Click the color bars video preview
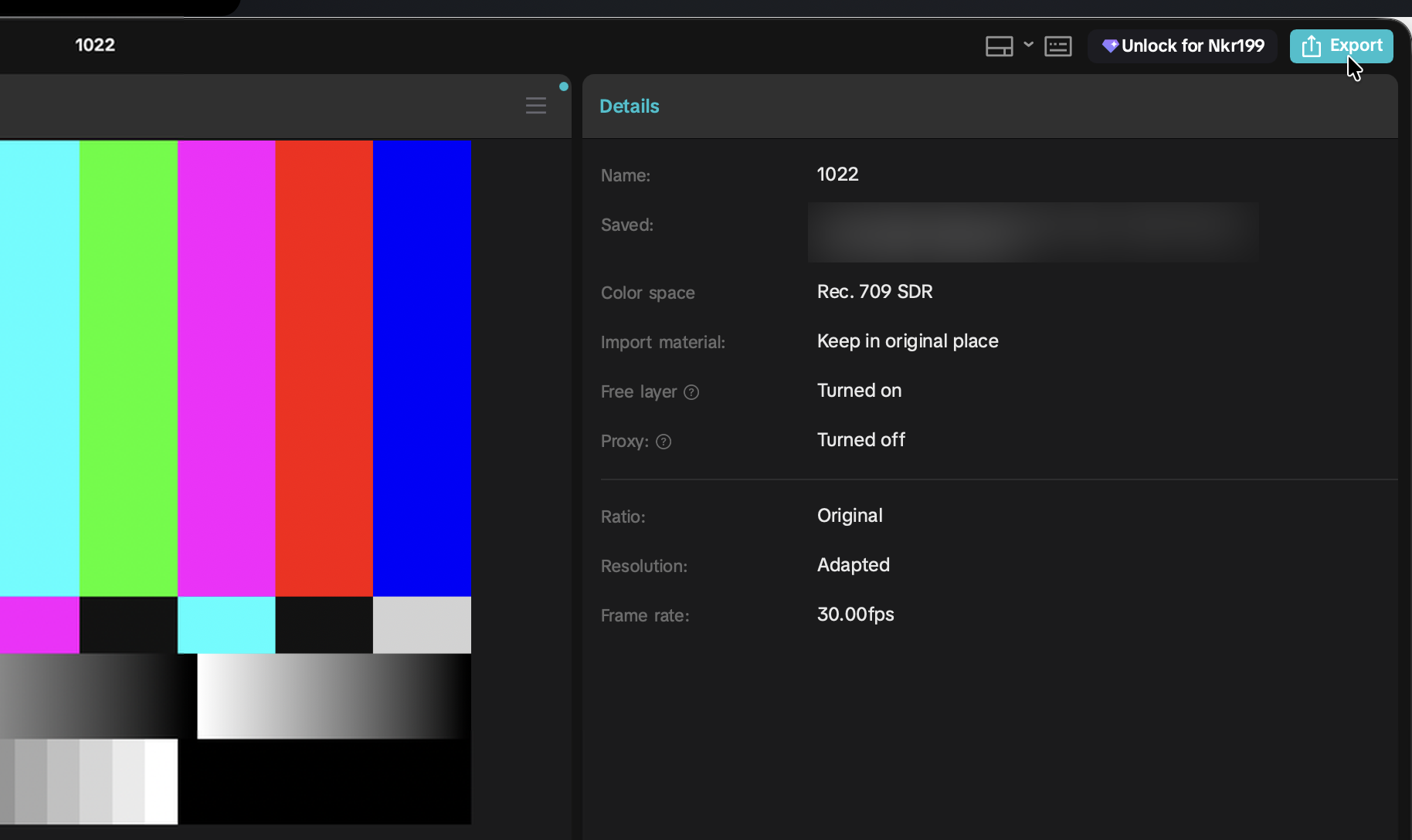The height and width of the screenshot is (840, 1412). [236, 482]
